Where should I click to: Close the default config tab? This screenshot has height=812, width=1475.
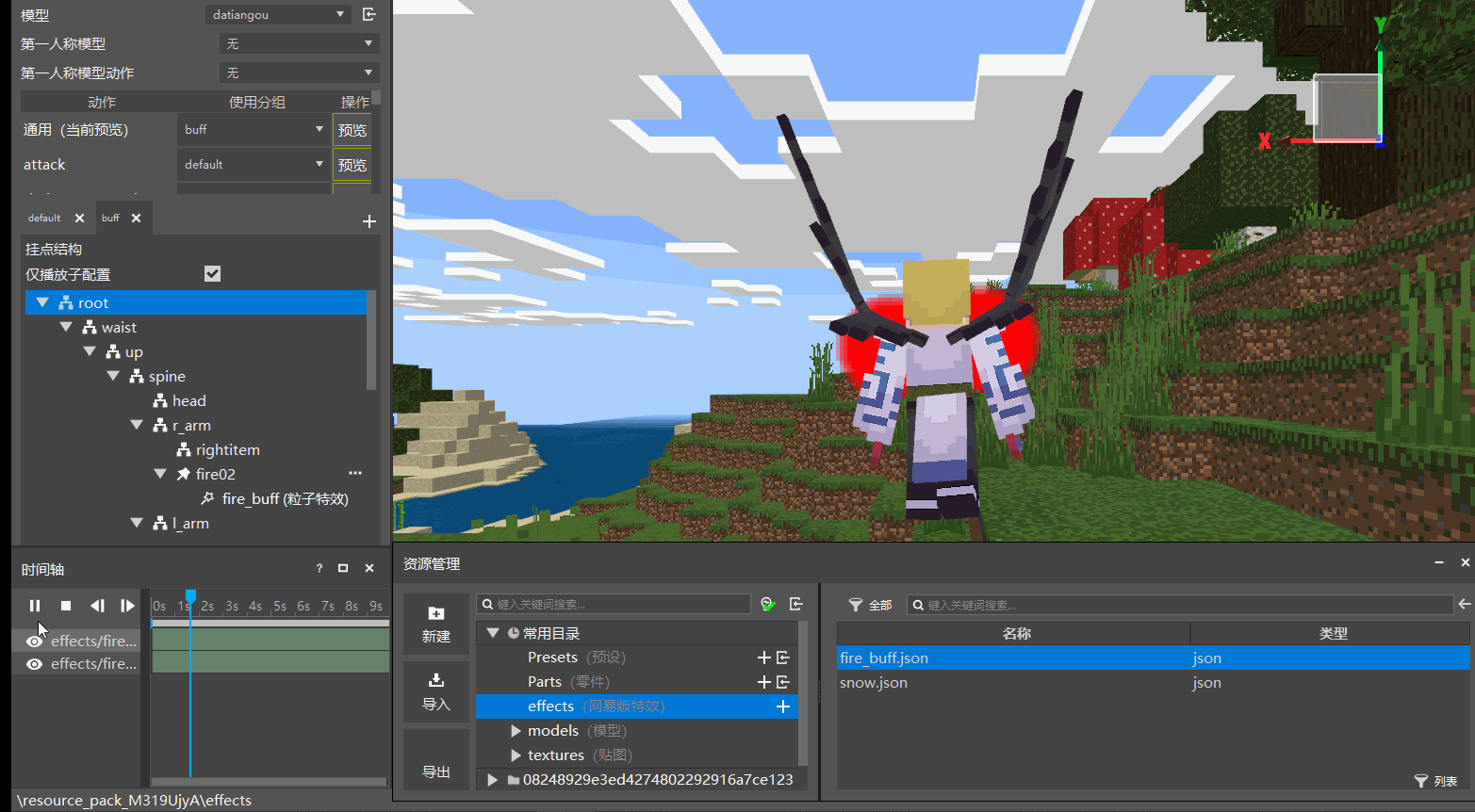pyautogui.click(x=79, y=218)
